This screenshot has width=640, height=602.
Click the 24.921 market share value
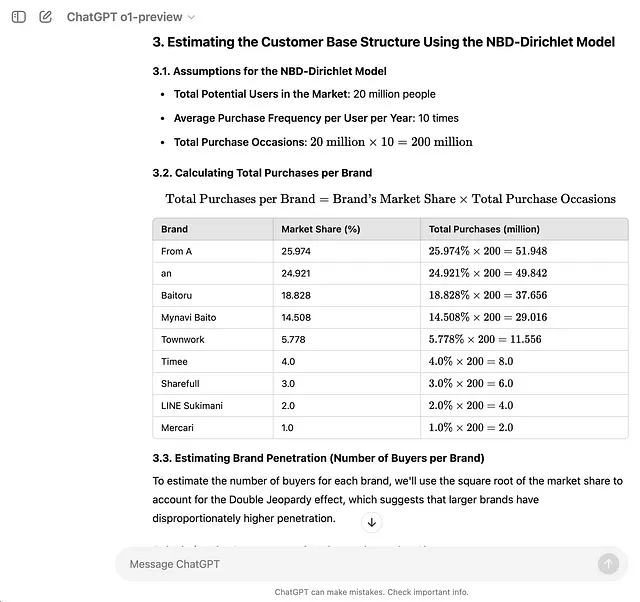(296, 273)
